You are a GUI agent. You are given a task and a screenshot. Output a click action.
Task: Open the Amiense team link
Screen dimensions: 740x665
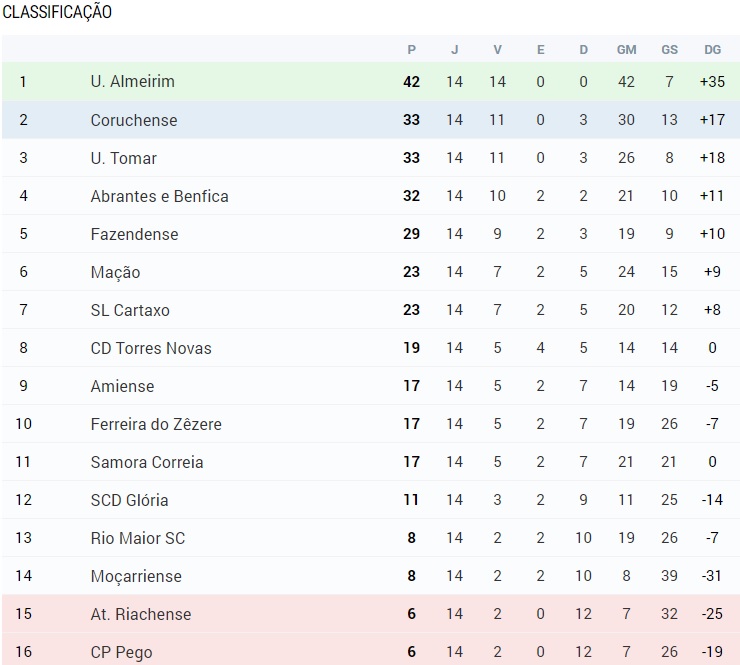click(x=121, y=386)
